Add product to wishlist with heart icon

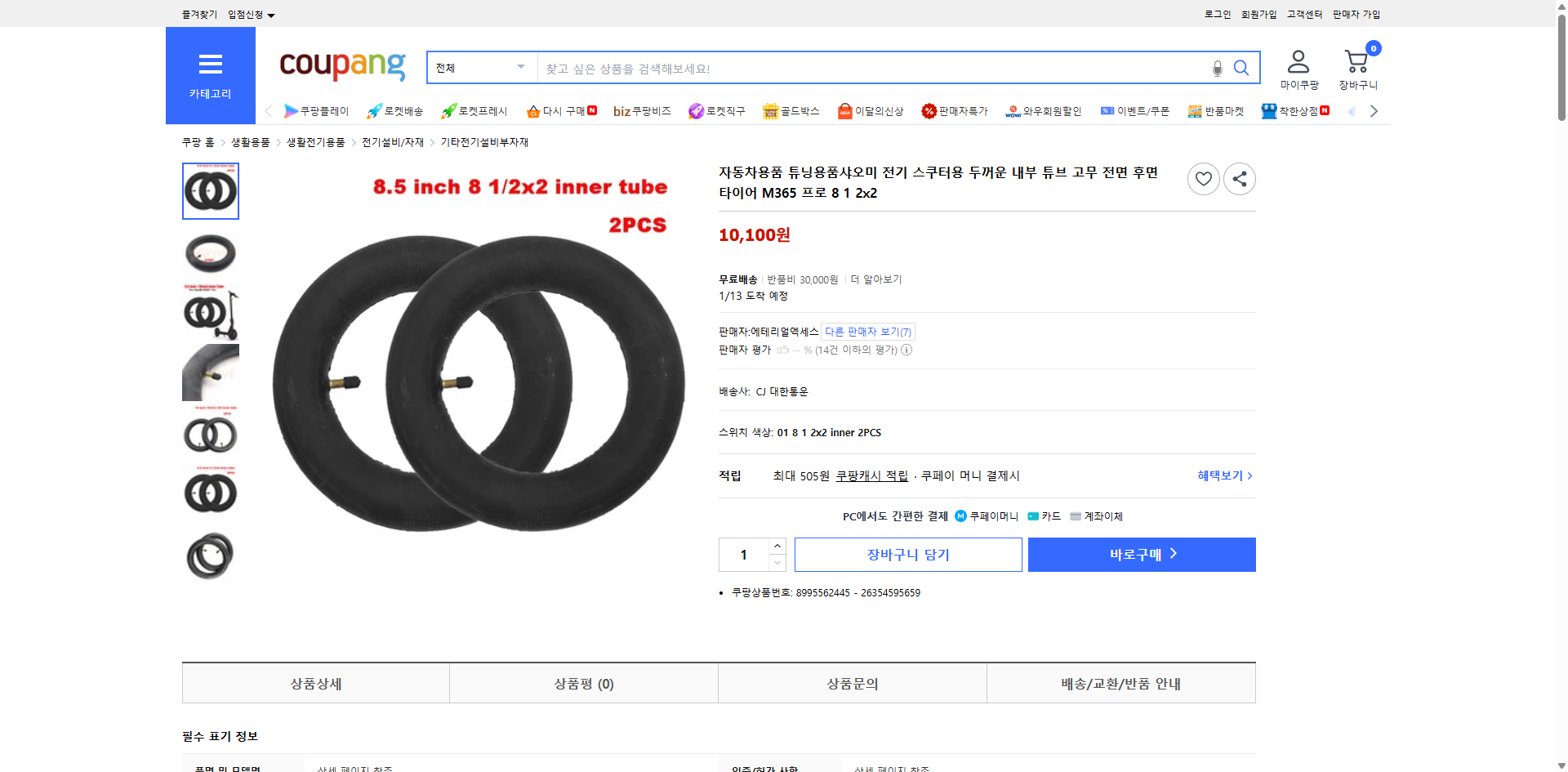1204,179
